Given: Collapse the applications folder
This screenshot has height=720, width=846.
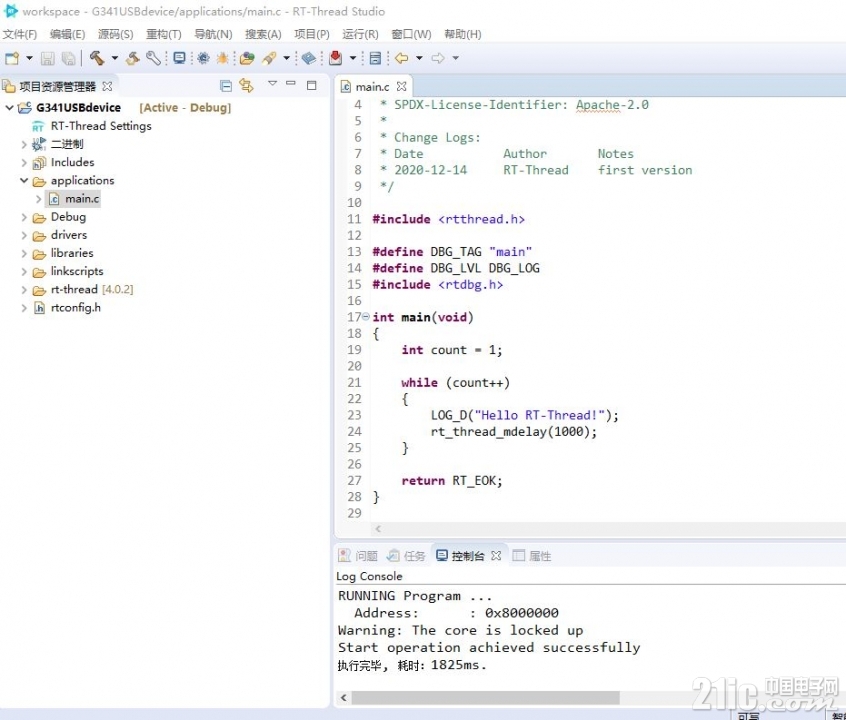Looking at the screenshot, I should point(24,180).
